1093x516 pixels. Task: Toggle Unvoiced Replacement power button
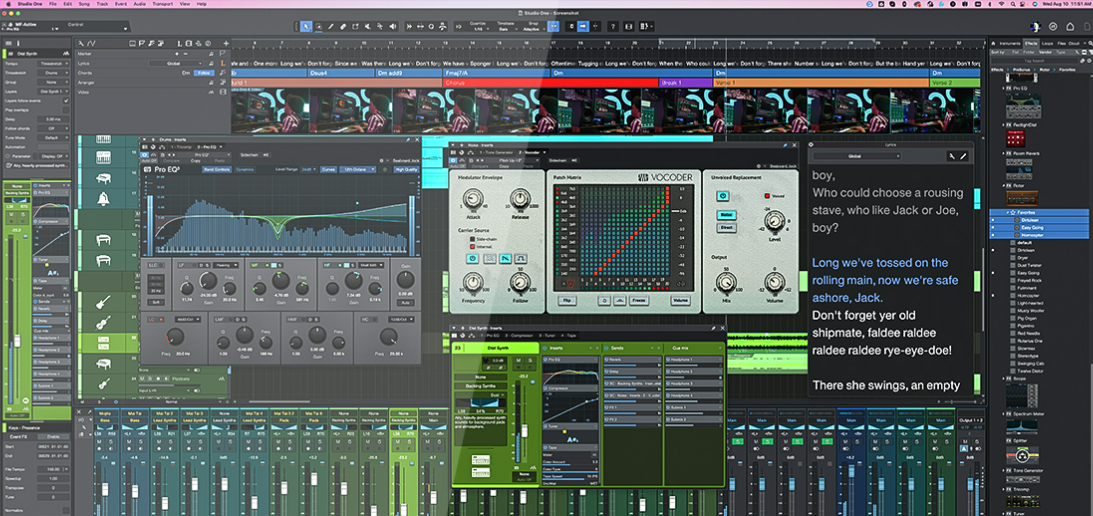click(723, 196)
